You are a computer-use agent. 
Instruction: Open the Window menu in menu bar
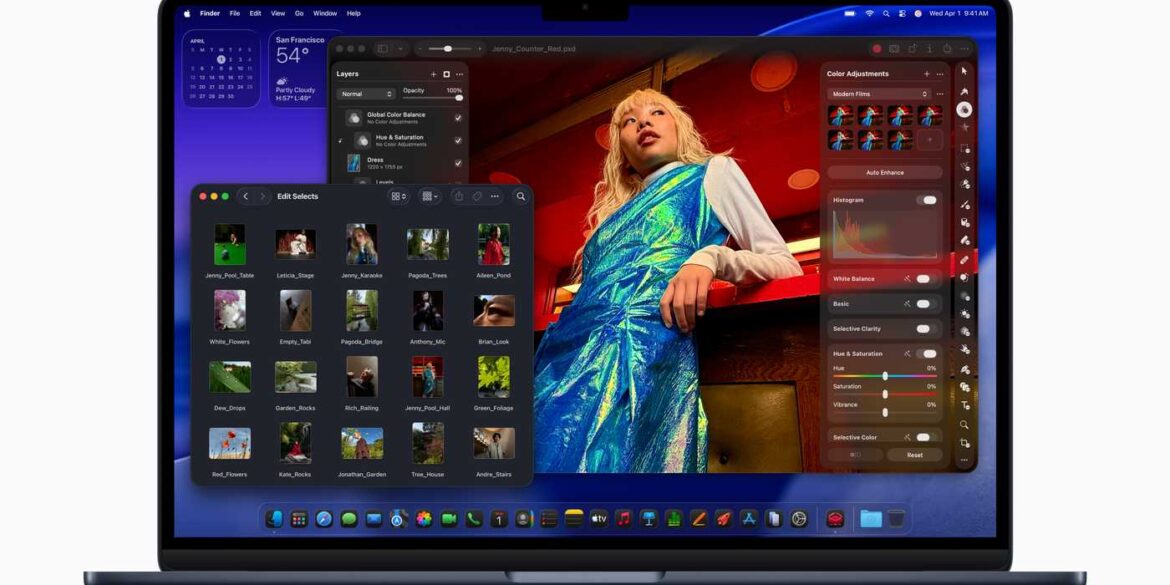[x=325, y=13]
